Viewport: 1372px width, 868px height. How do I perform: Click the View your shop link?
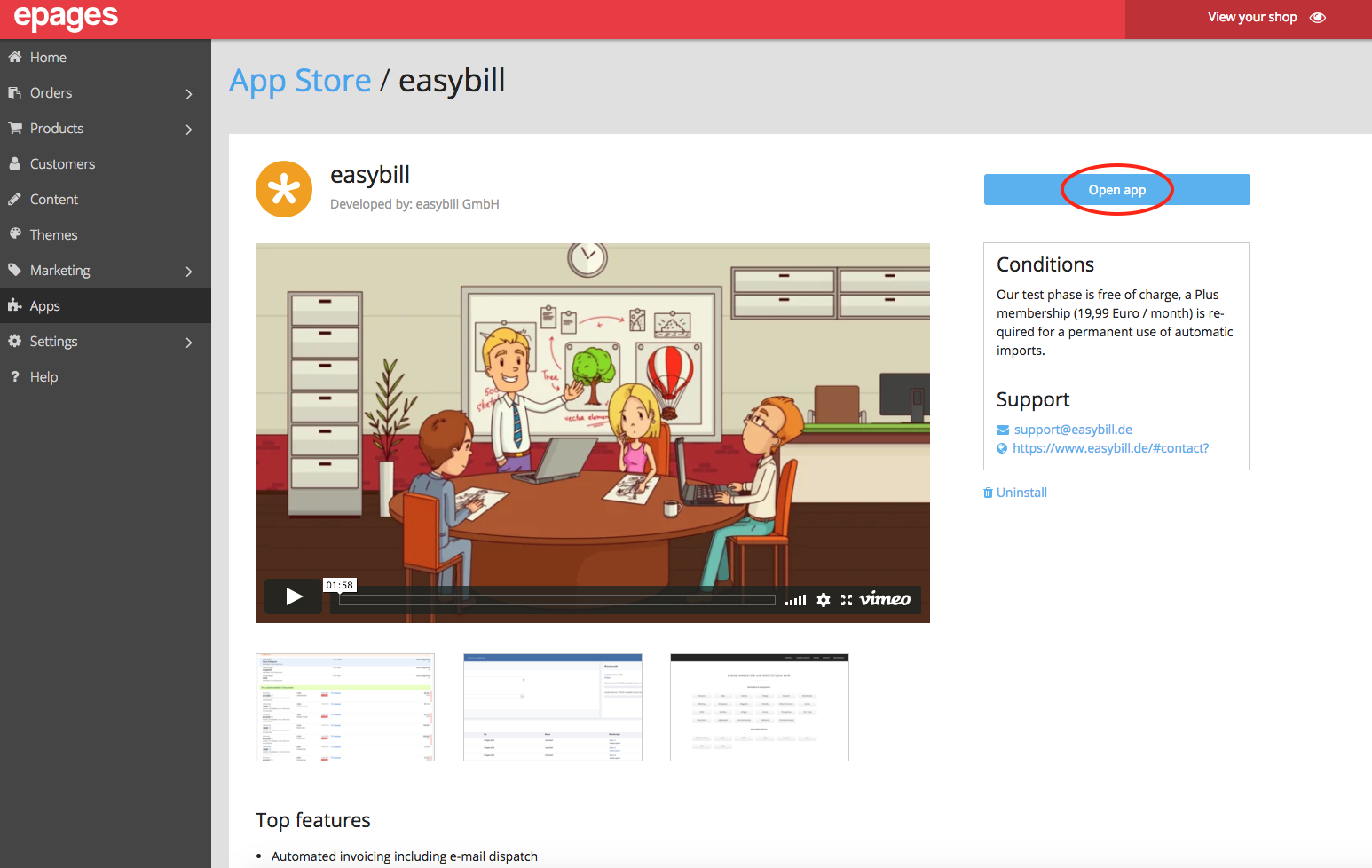coord(1252,17)
